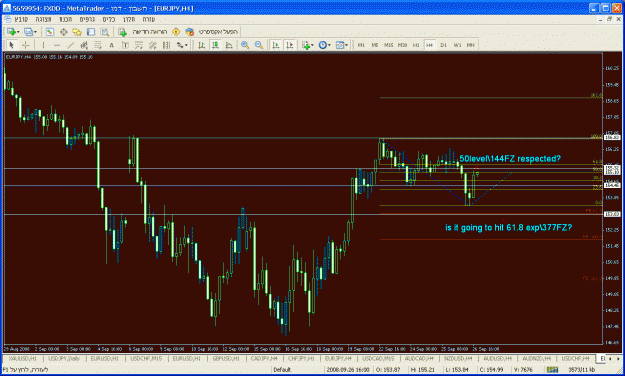Select the Fibonacci Retracement tool
This screenshot has height=376, width=625.
[x=98, y=45]
